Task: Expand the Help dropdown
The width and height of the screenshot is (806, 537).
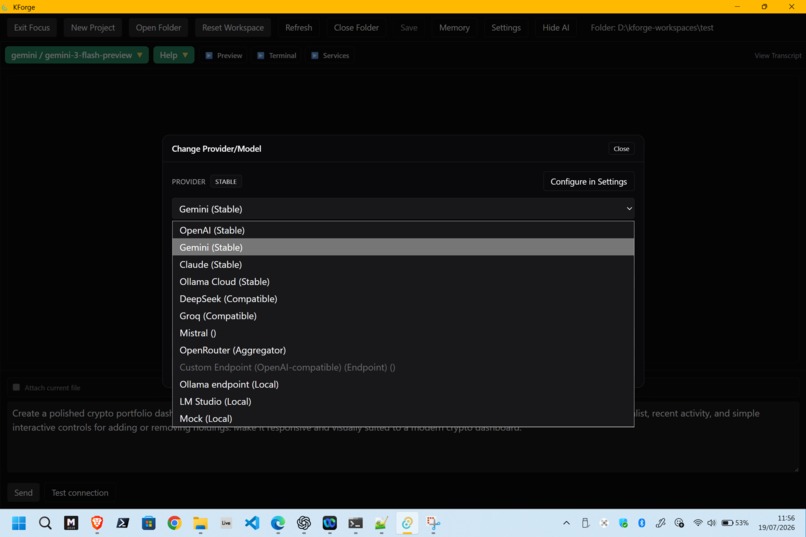Action: pos(174,55)
